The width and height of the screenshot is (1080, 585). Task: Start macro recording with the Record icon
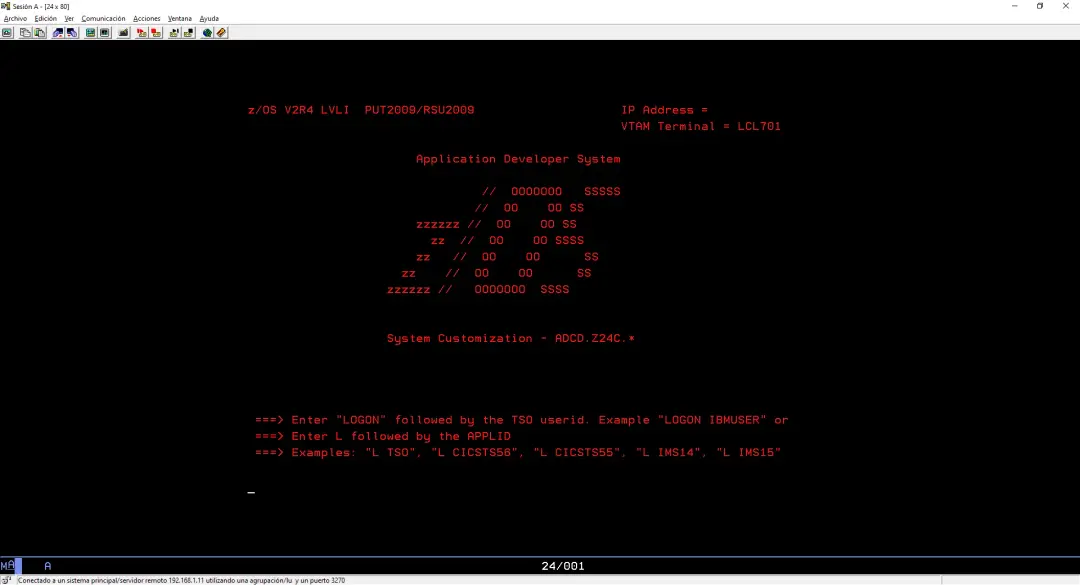coord(141,32)
